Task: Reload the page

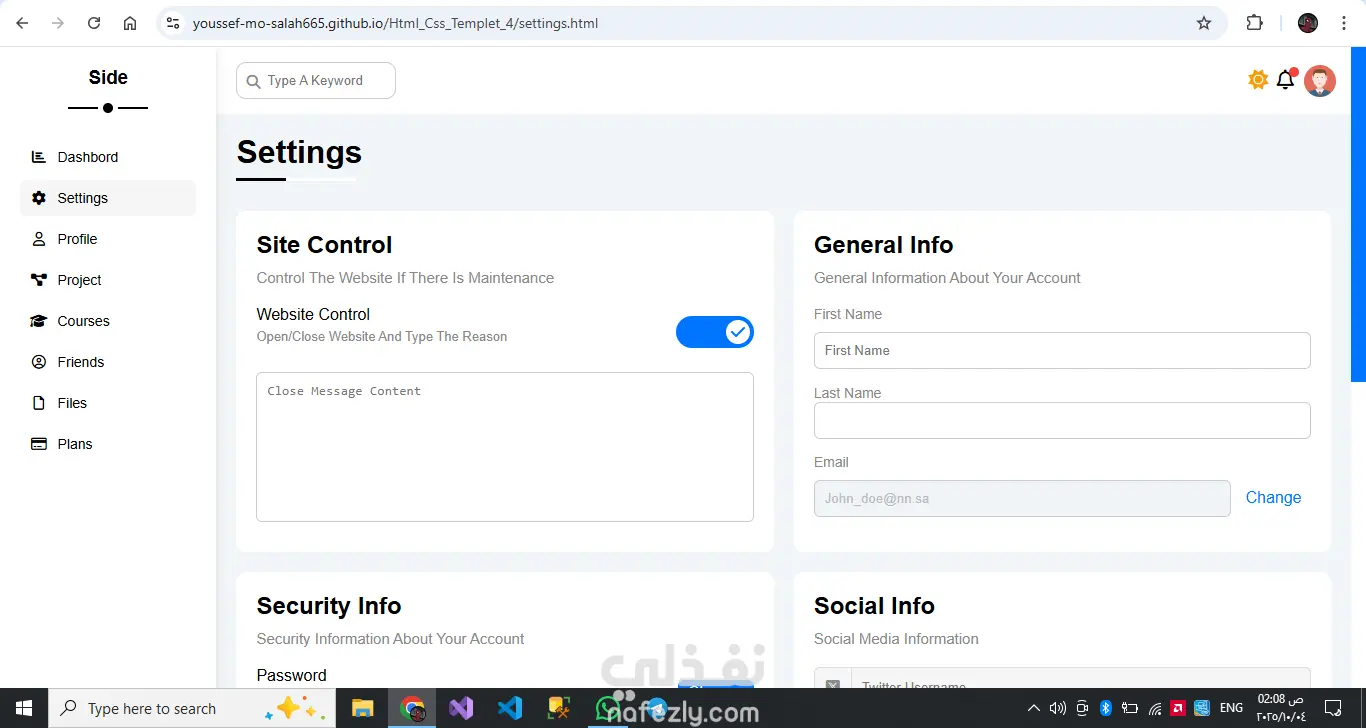Action: pos(94,23)
